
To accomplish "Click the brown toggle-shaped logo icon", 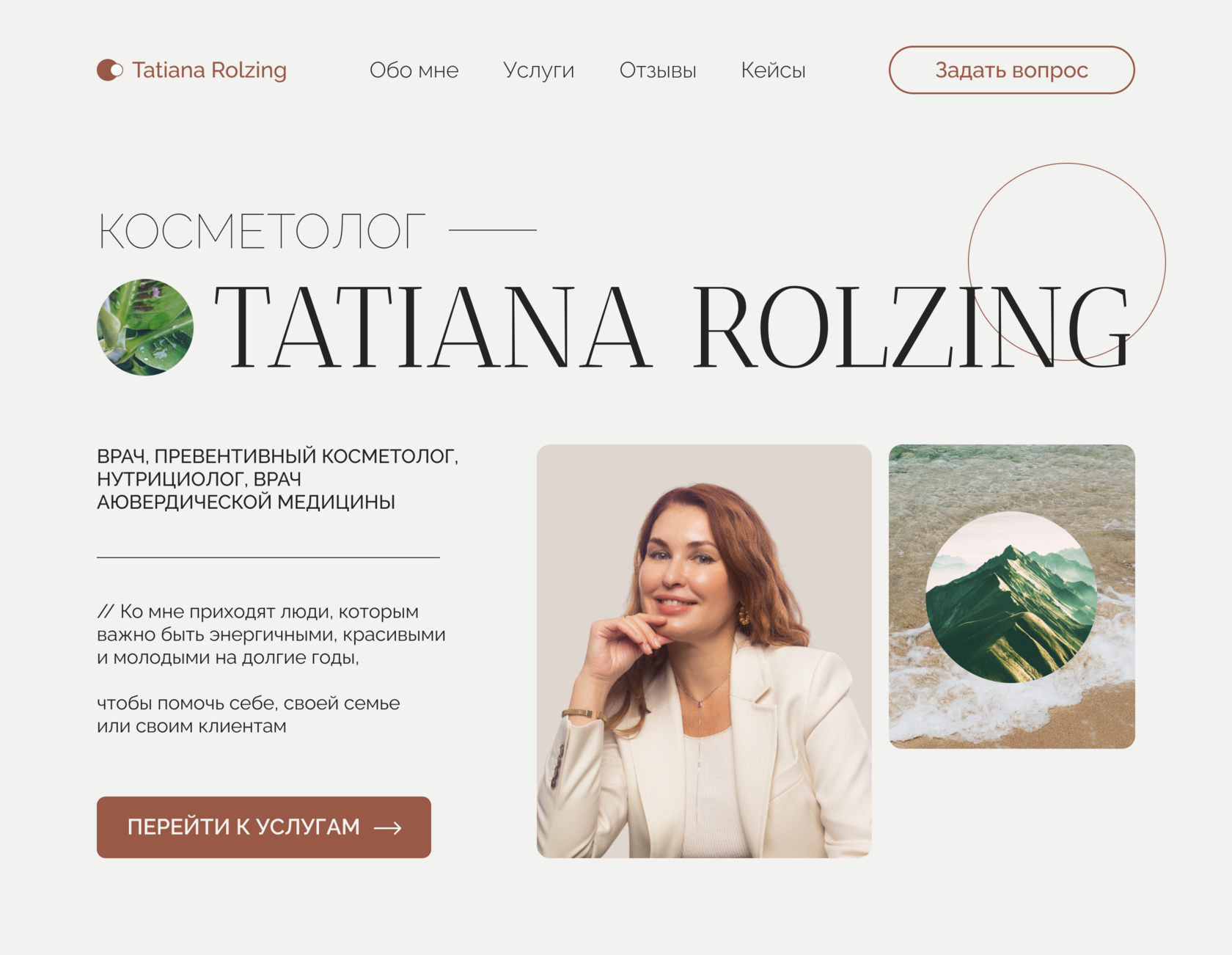I will point(110,70).
